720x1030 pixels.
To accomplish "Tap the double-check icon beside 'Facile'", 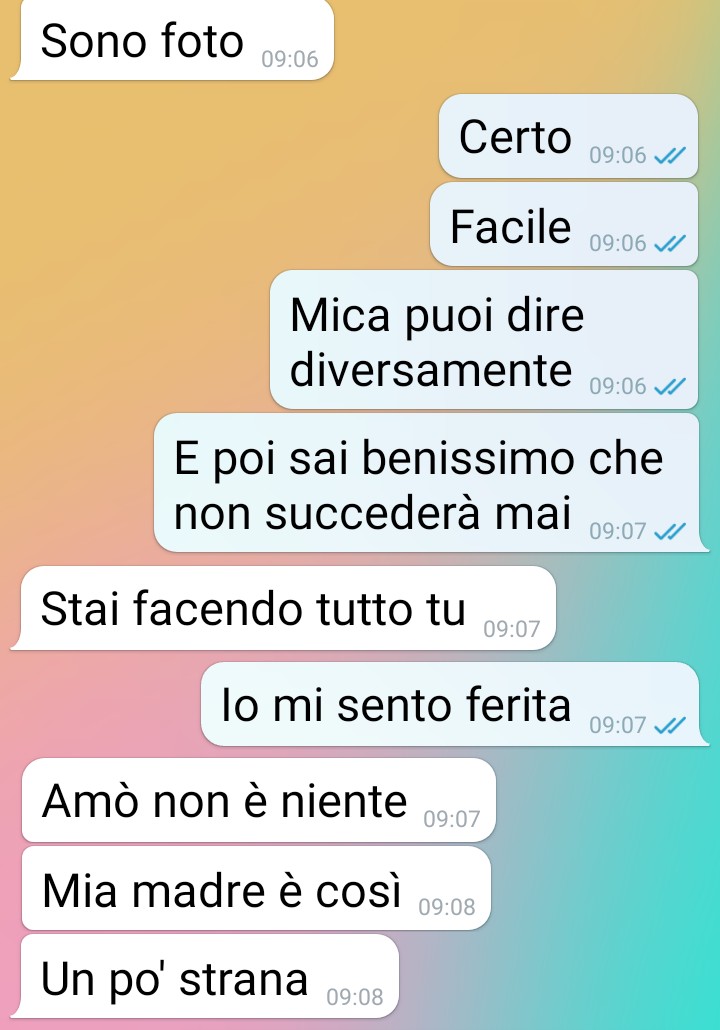I will 670,243.
